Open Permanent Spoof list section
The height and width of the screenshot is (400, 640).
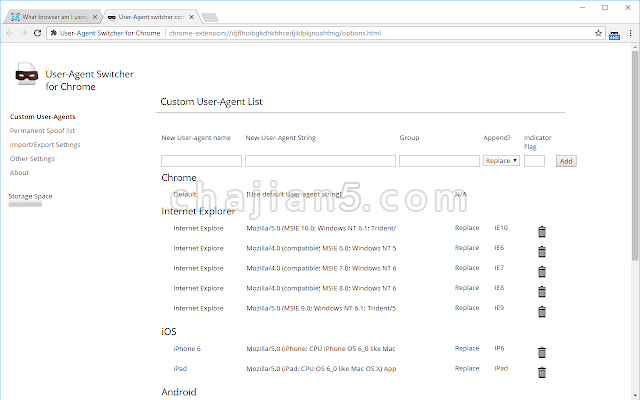click(42, 131)
